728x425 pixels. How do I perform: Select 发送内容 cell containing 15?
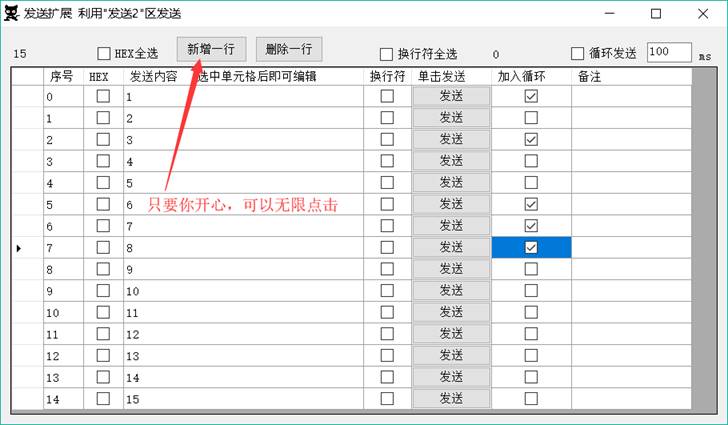(242, 399)
